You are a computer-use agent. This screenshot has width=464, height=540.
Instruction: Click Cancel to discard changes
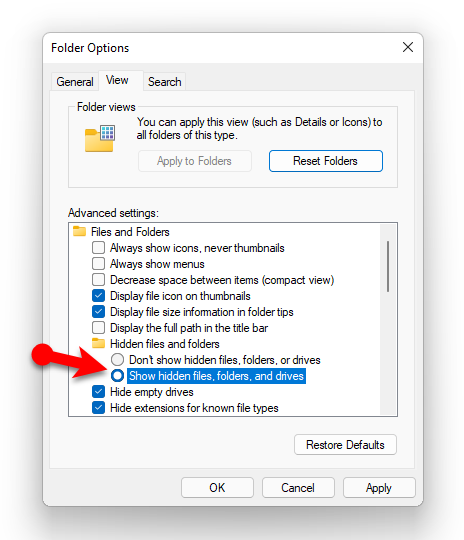298,488
